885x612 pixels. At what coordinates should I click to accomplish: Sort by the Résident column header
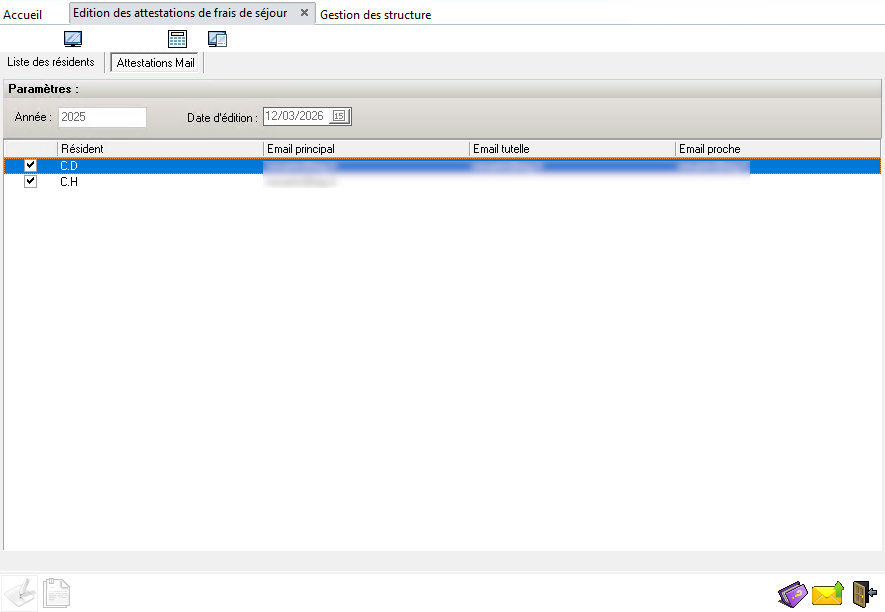pos(160,149)
